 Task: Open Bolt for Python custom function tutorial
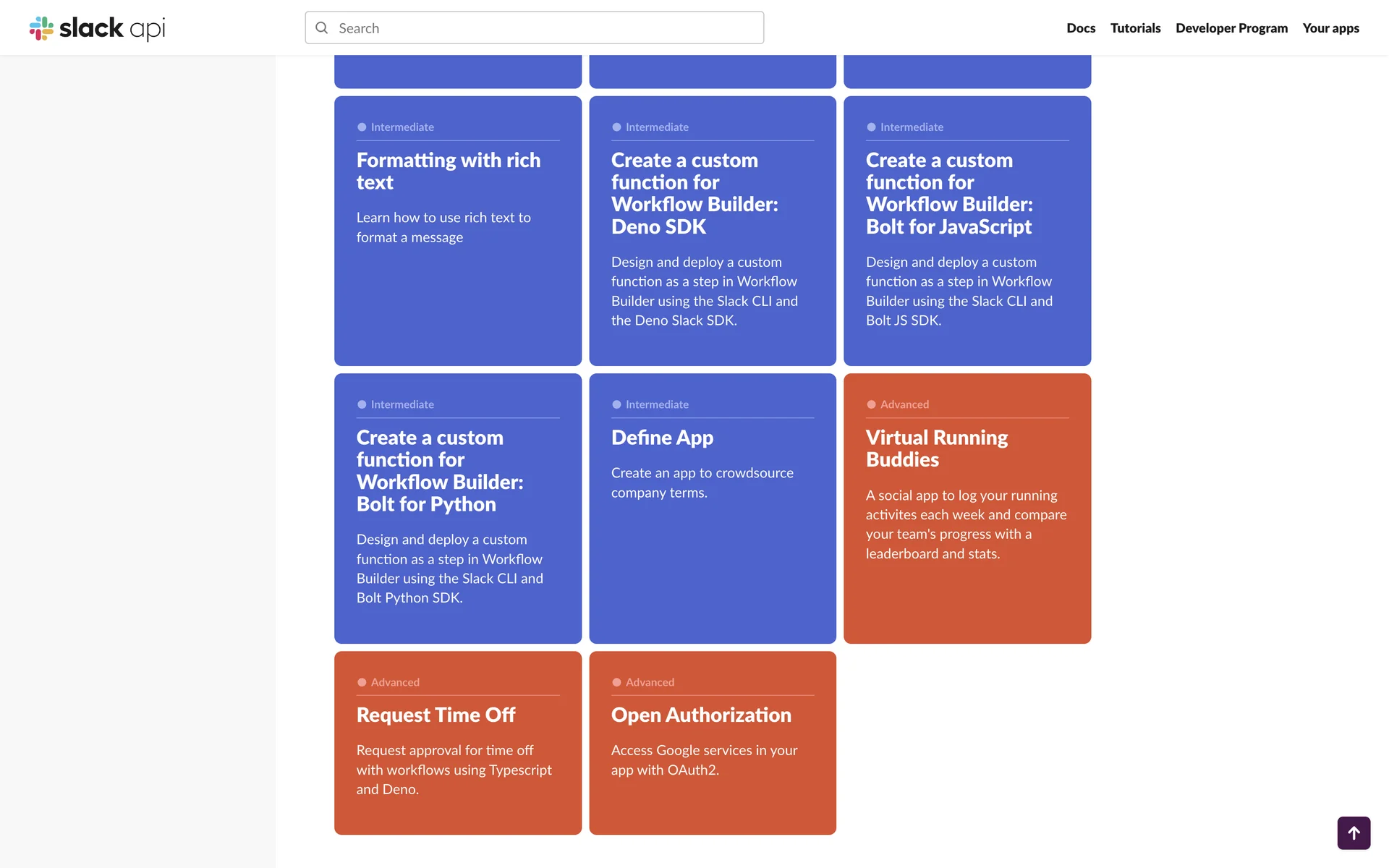pyautogui.click(x=439, y=470)
